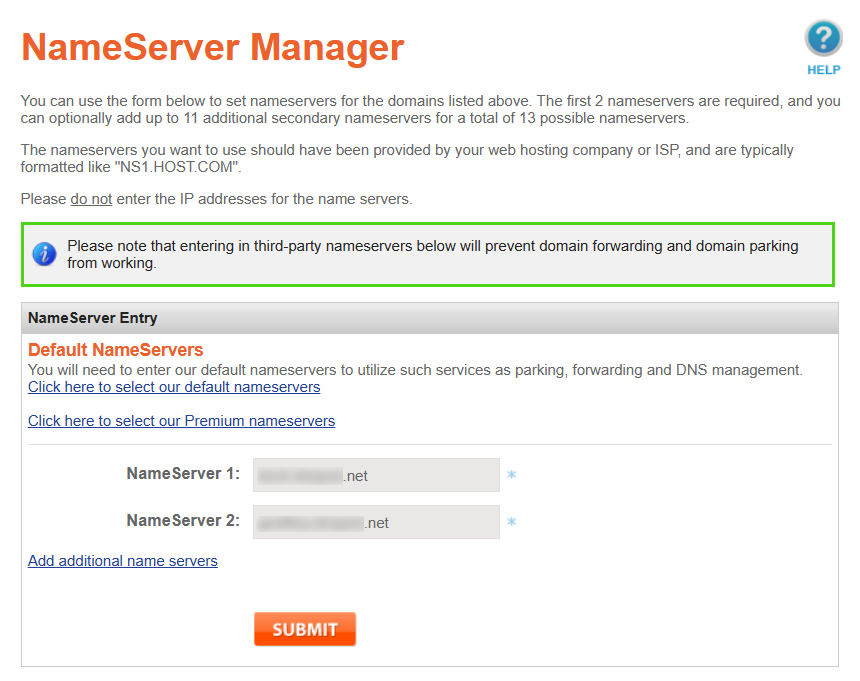Screen dimensions: 860x681
Task: Click the 'NameServer 2:' field label
Action: (x=183, y=521)
